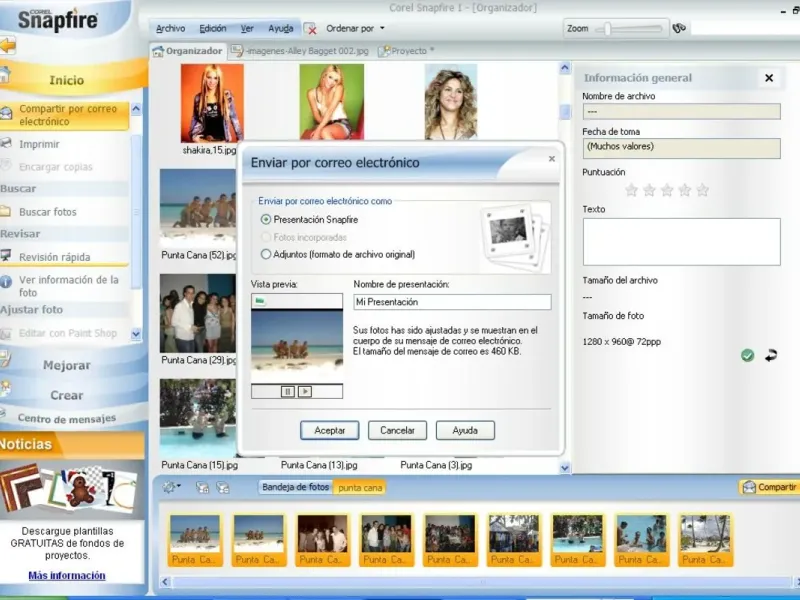Click the Nombre de presentación text field
The width and height of the screenshot is (800, 600).
click(x=452, y=302)
